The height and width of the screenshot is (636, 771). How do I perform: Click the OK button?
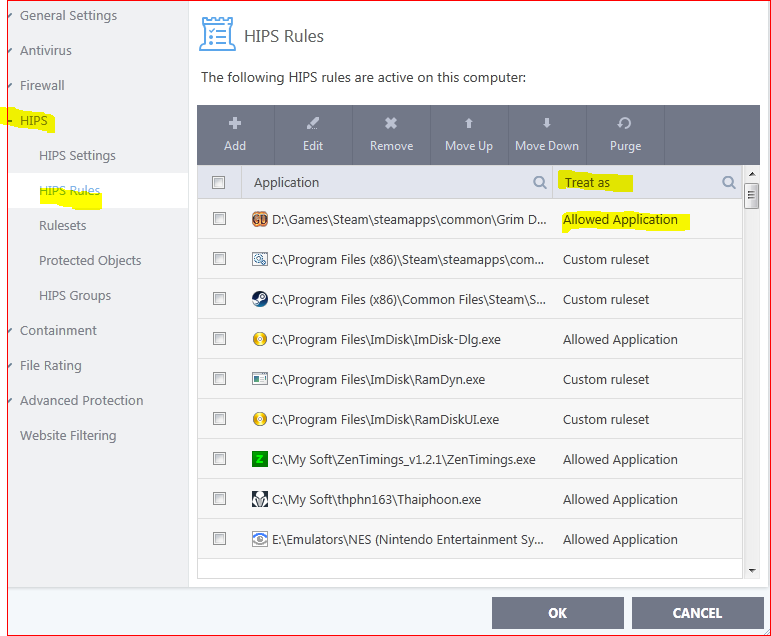click(557, 613)
